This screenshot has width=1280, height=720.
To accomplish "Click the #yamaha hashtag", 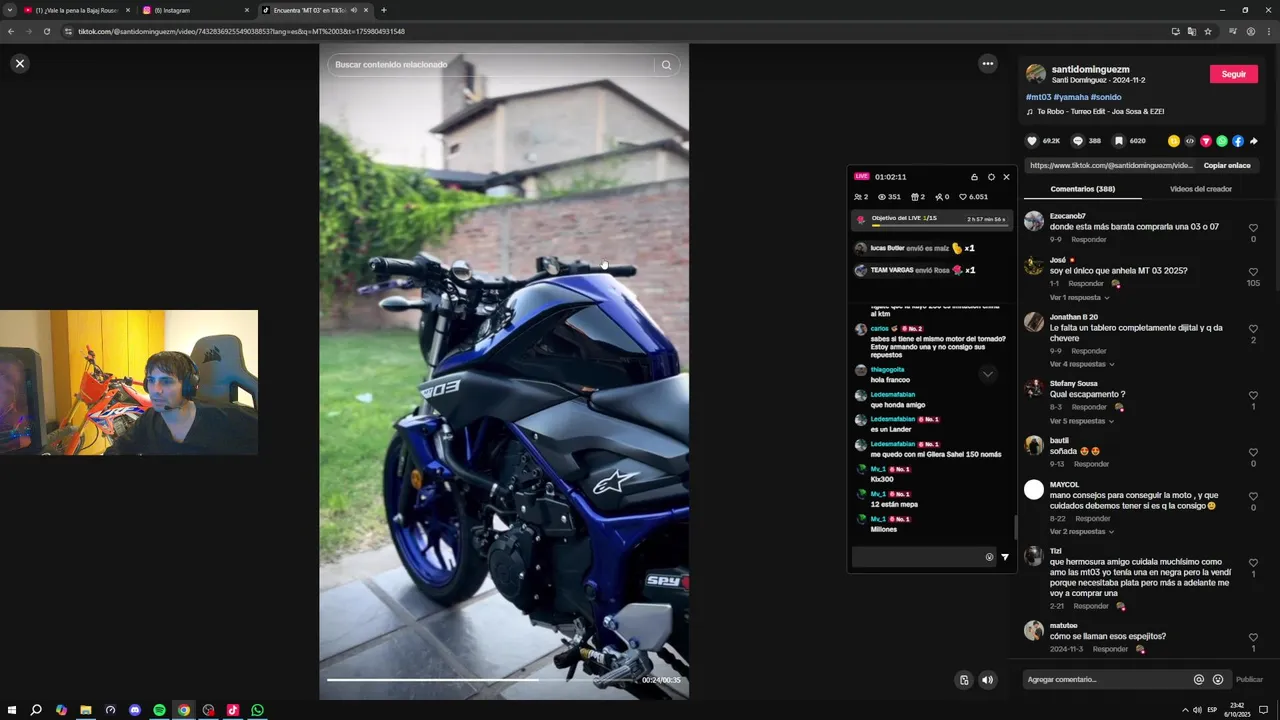I will coord(1070,97).
